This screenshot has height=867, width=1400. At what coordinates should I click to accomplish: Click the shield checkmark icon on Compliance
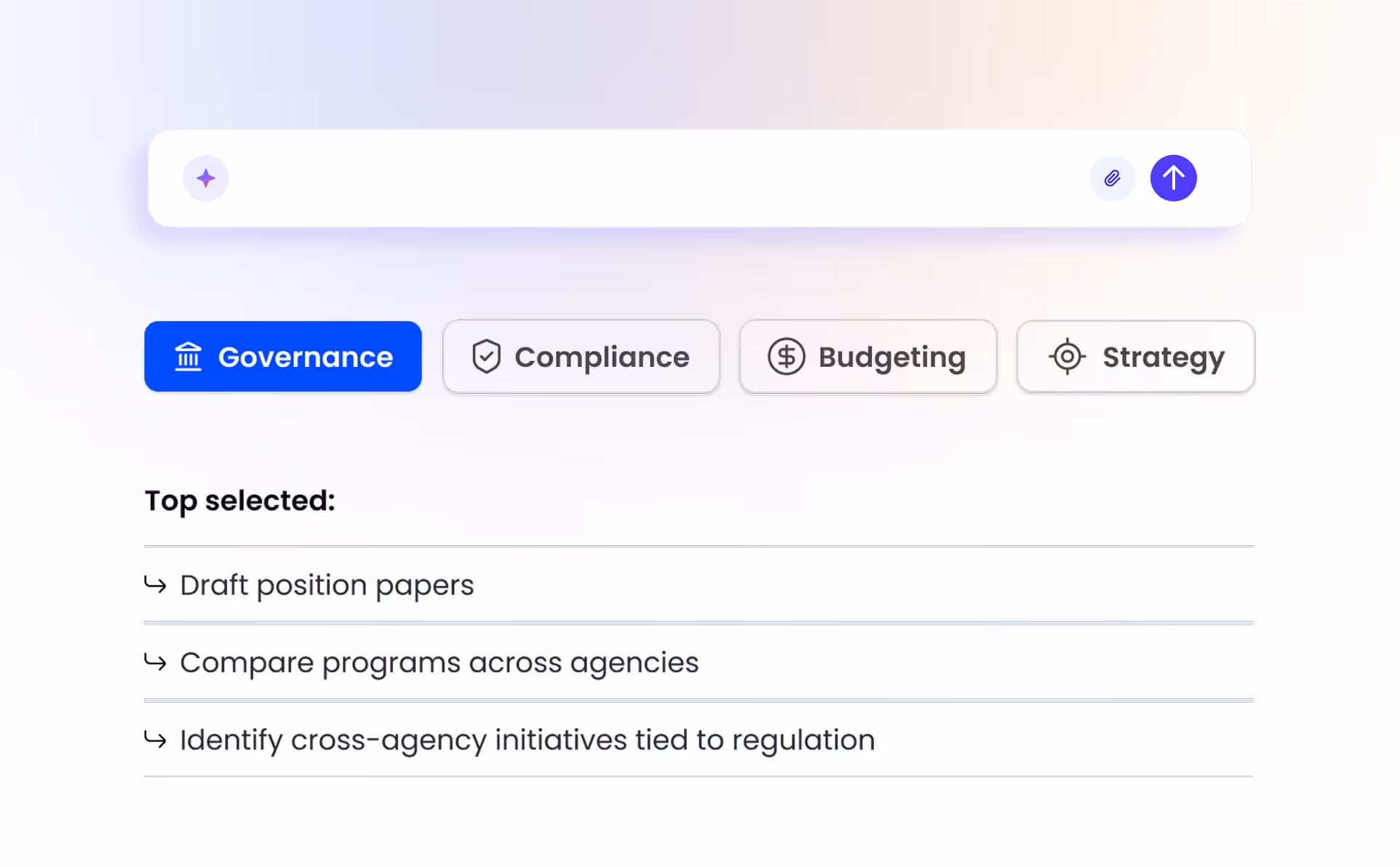click(486, 357)
